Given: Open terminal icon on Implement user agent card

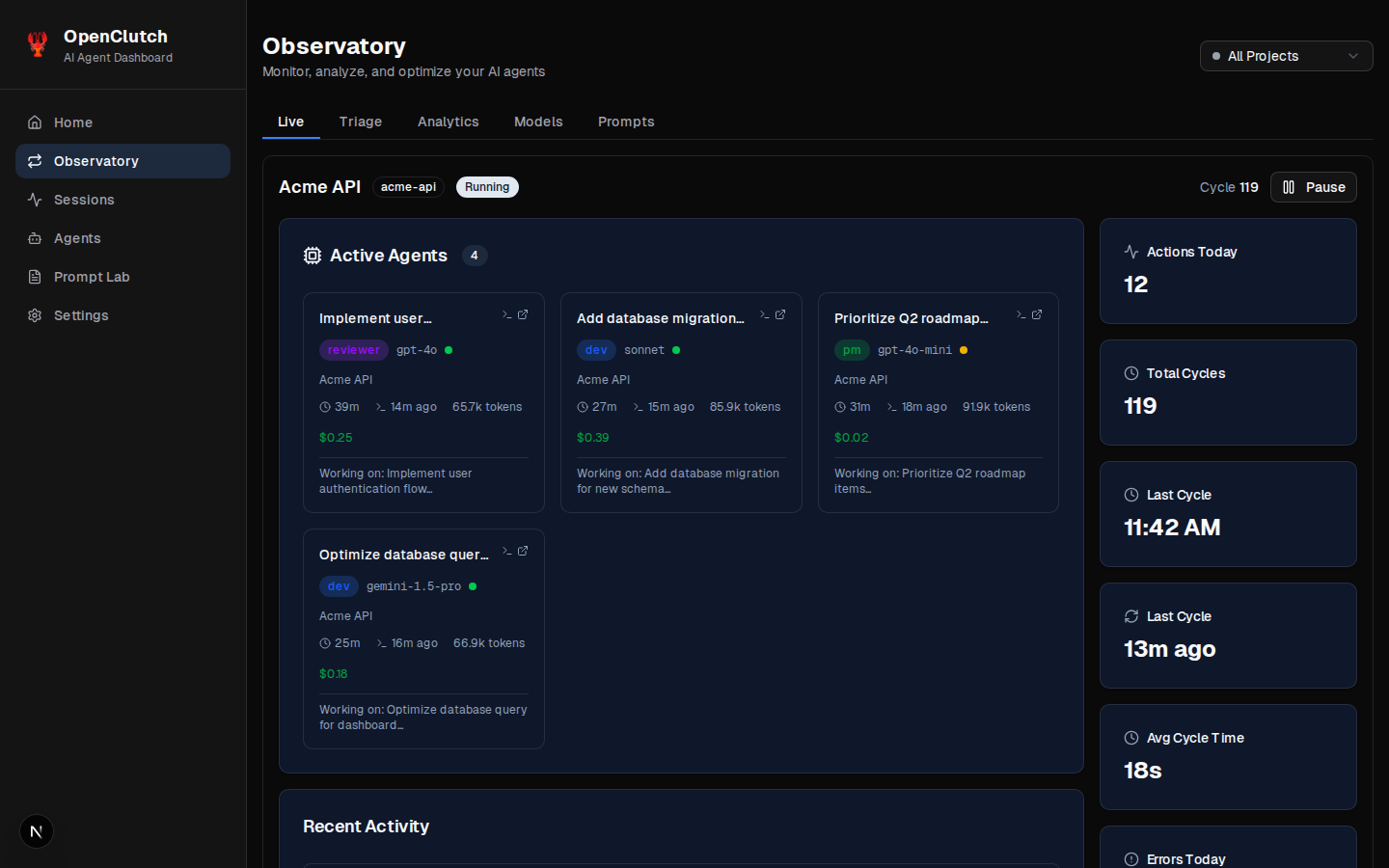Looking at the screenshot, I should pyautogui.click(x=505, y=314).
